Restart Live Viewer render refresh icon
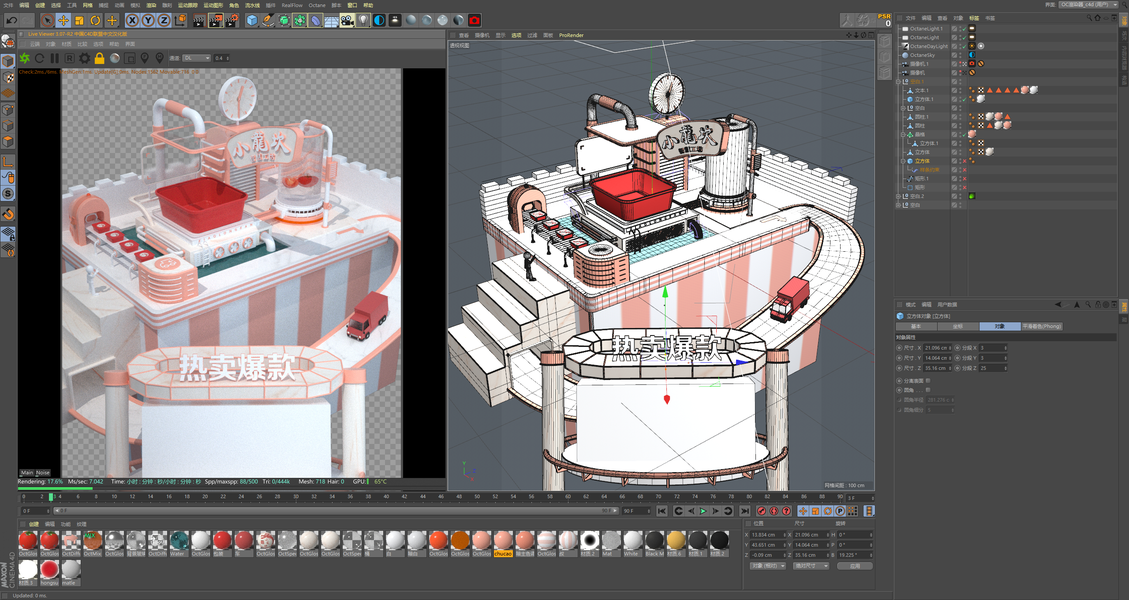This screenshot has height=600, width=1129. click(40, 58)
